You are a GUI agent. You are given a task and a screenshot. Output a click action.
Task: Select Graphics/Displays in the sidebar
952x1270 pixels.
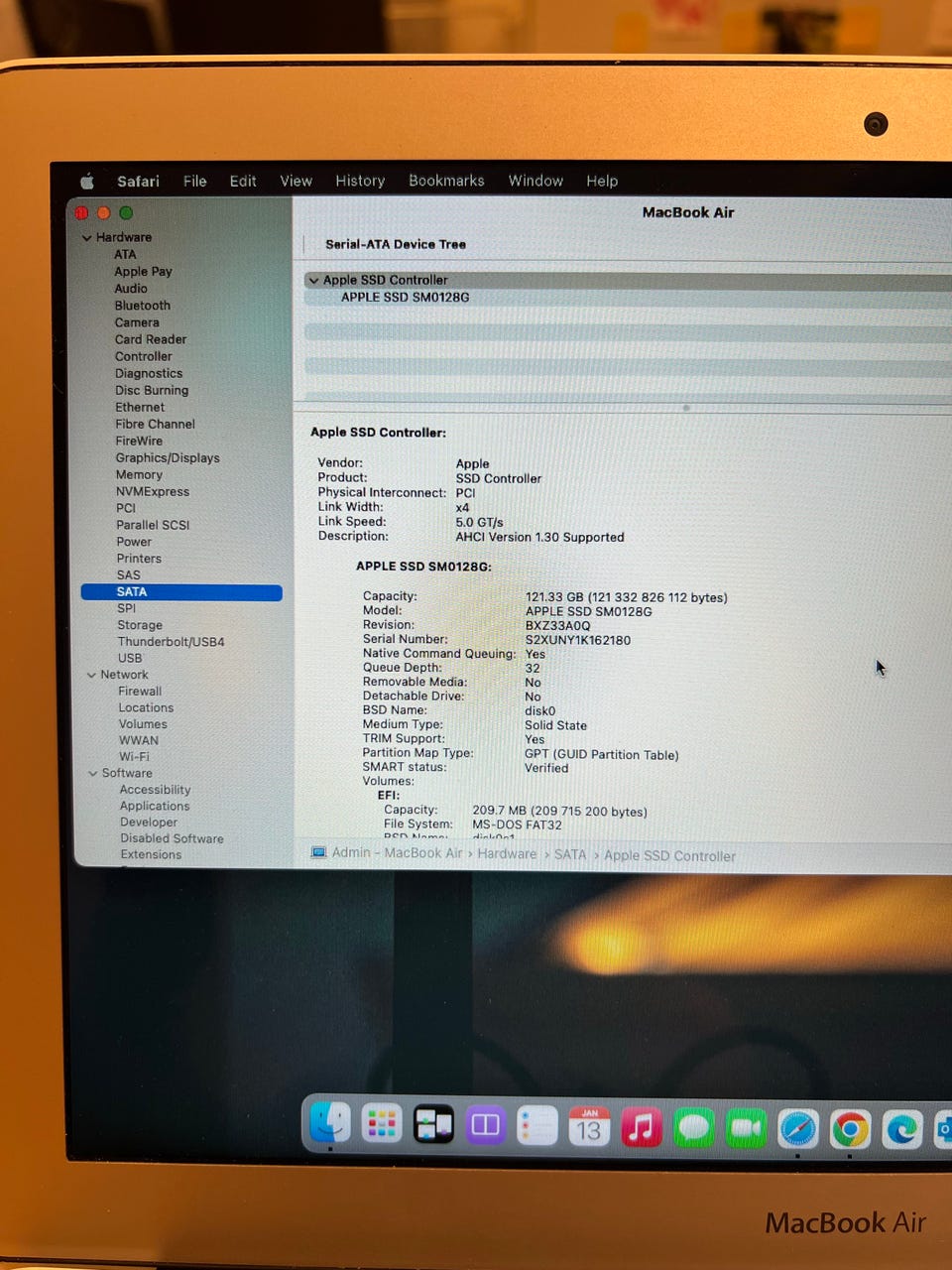click(x=168, y=458)
